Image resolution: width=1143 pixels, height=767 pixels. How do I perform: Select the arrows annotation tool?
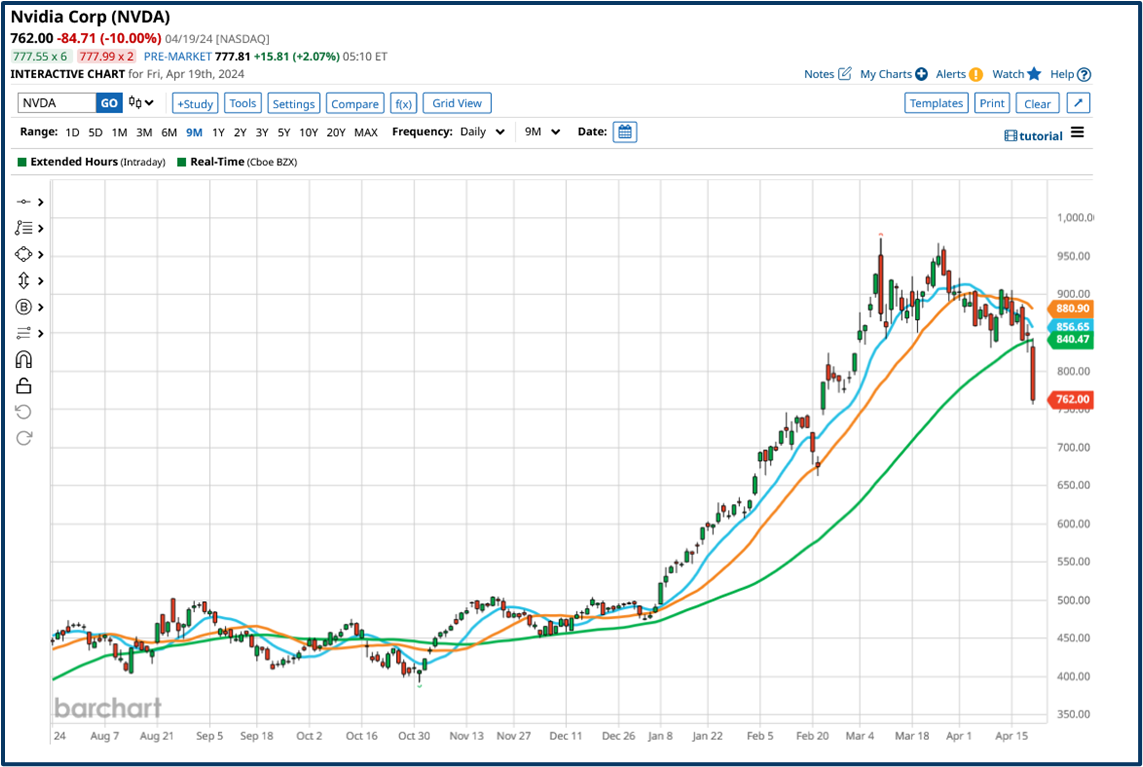(22, 280)
